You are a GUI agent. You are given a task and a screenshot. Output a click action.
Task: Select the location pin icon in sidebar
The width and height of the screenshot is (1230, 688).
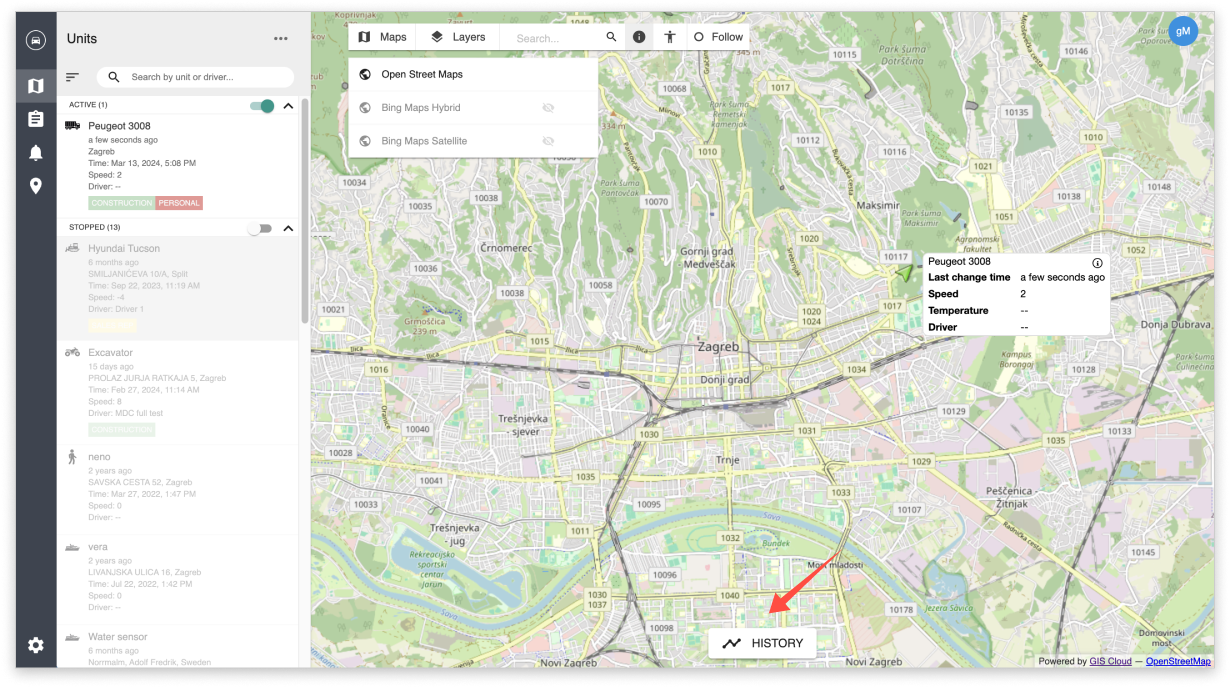click(x=36, y=185)
